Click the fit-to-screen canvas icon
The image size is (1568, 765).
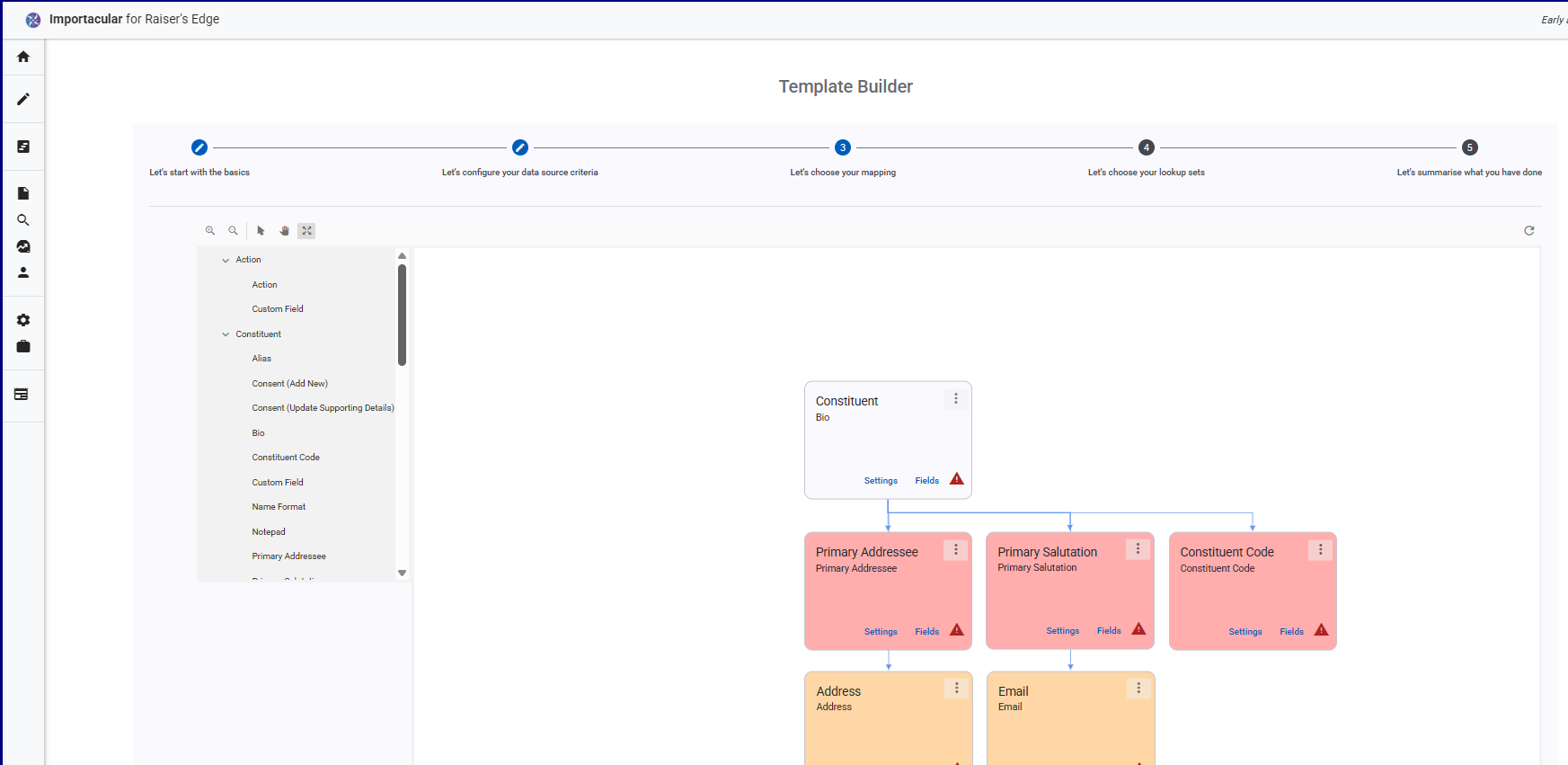click(306, 231)
